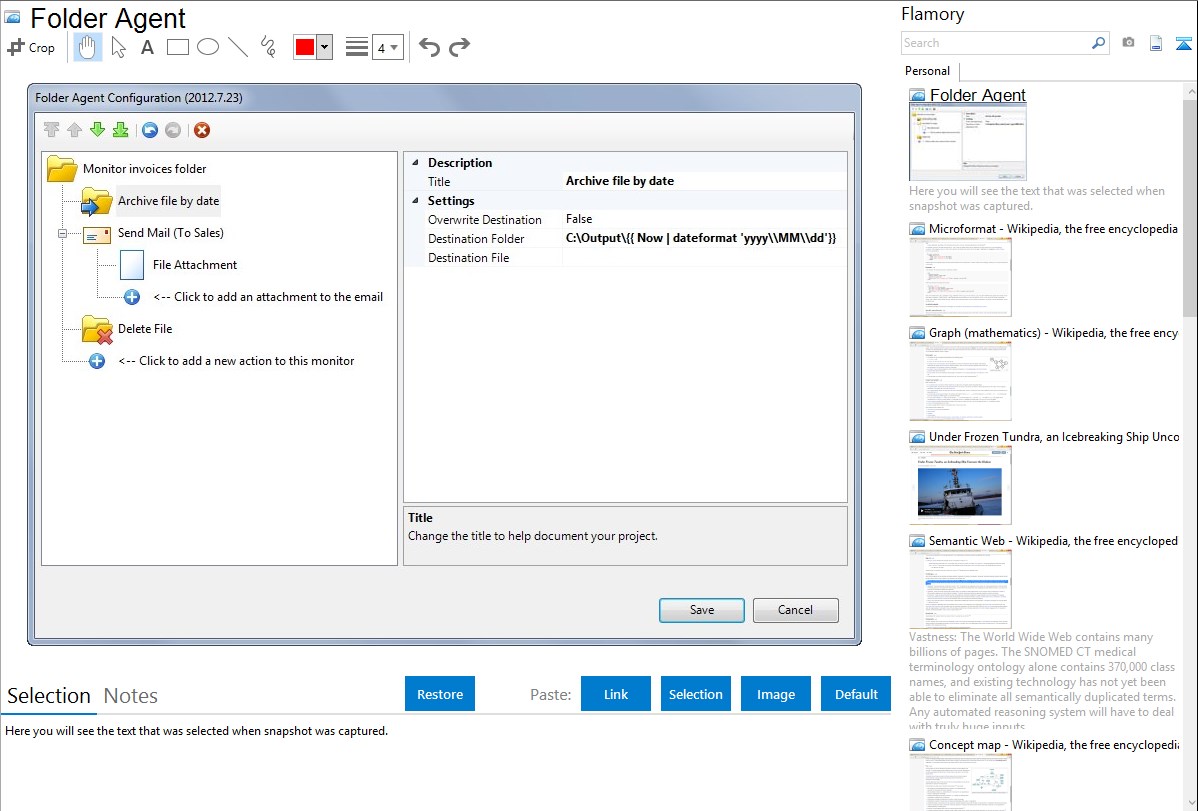The width and height of the screenshot is (1198, 811).
Task: Undo the last annotation
Action: [x=429, y=47]
